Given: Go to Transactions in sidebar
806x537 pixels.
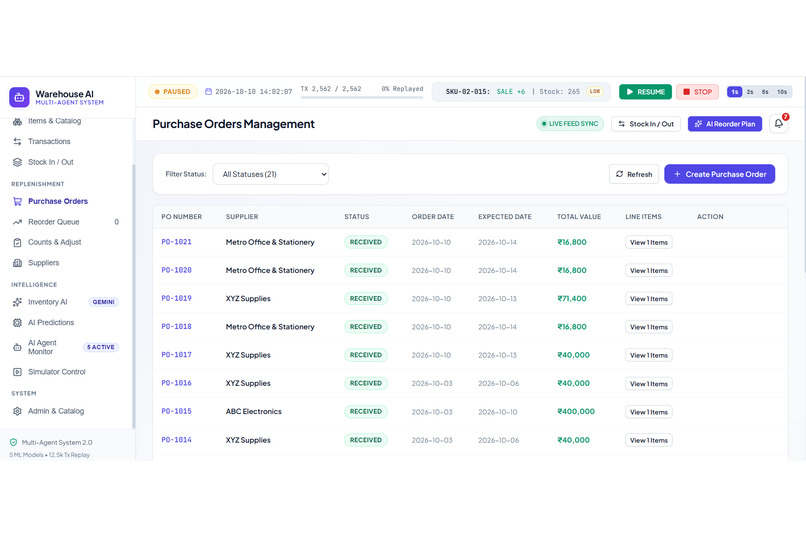Looking at the screenshot, I should (49, 141).
